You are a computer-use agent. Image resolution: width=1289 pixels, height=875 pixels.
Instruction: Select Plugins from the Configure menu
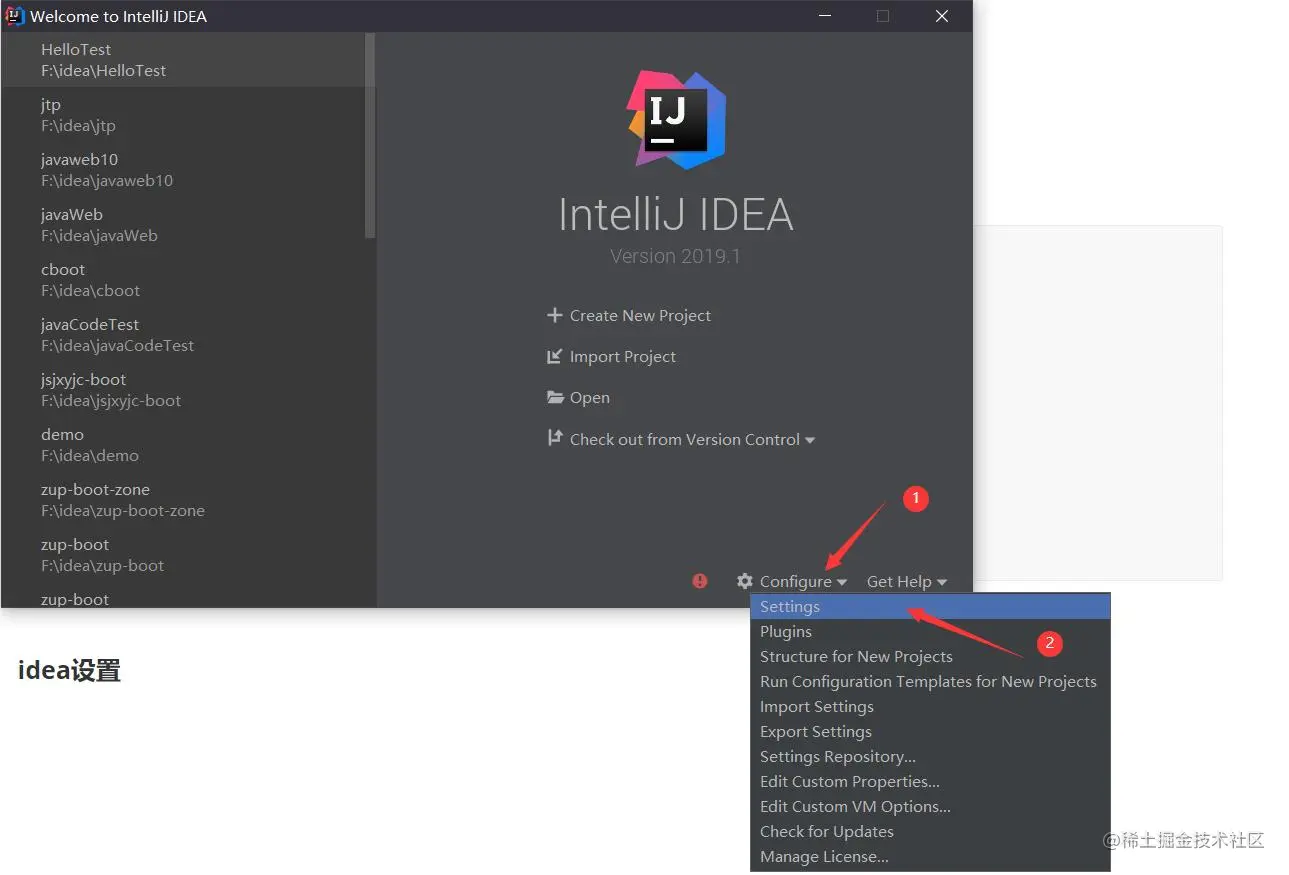[930, 631]
